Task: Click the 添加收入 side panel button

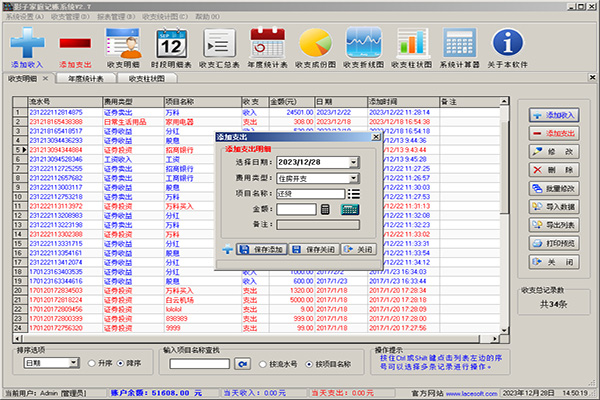Action: (x=554, y=115)
